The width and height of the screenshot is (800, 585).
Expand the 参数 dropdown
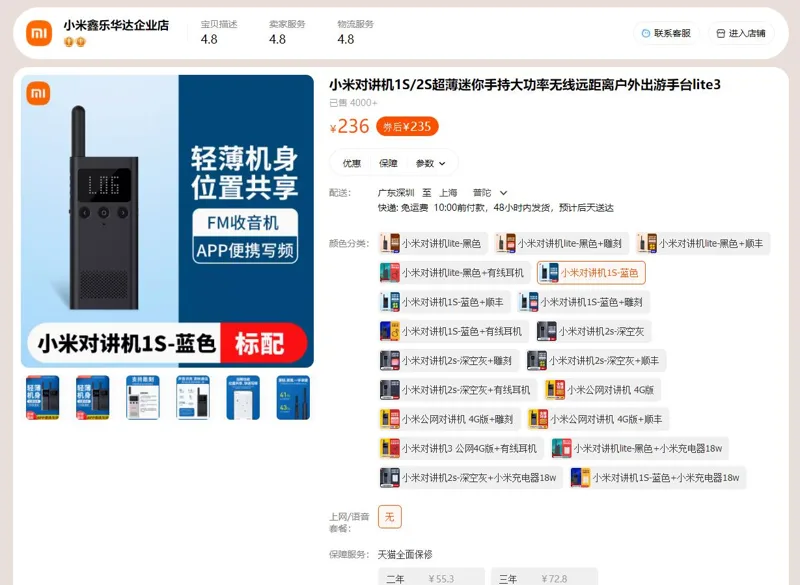[430, 163]
